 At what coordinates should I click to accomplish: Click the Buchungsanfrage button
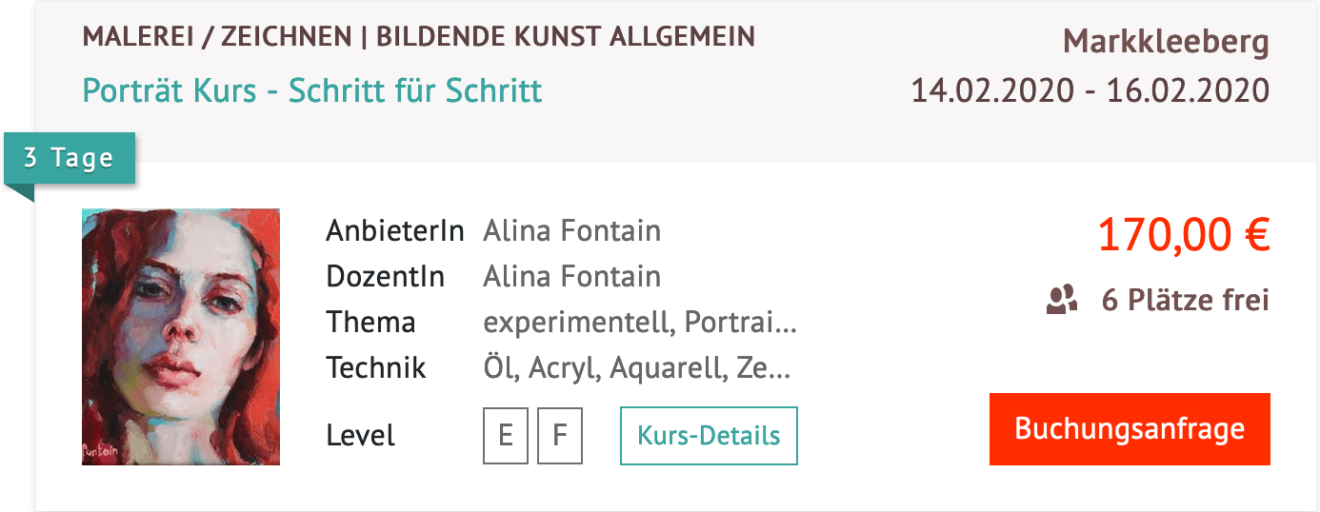[1130, 429]
